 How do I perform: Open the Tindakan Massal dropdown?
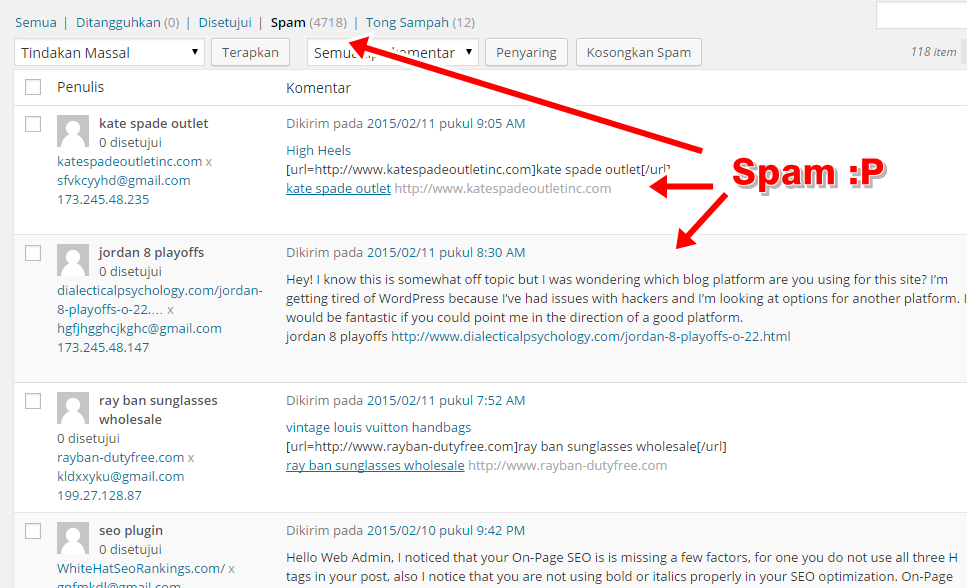pos(109,52)
